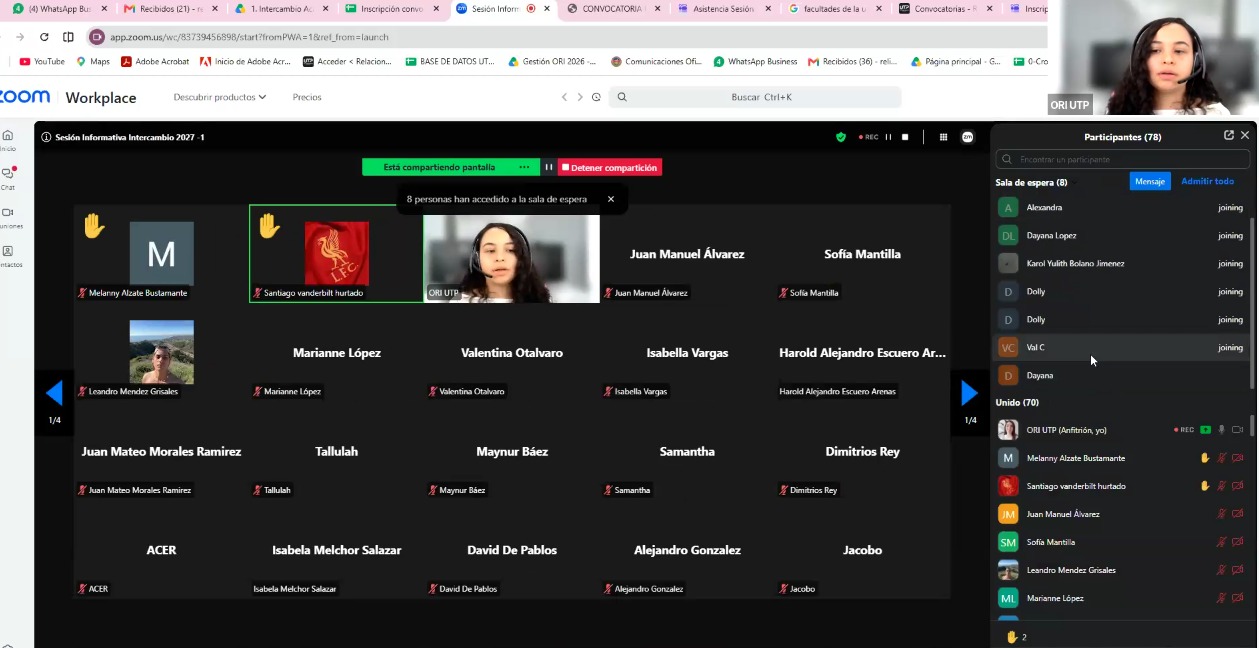The image size is (1259, 648).
Task: Click the Santiago vanderbilt hurtado video tile
Action: 336,253
